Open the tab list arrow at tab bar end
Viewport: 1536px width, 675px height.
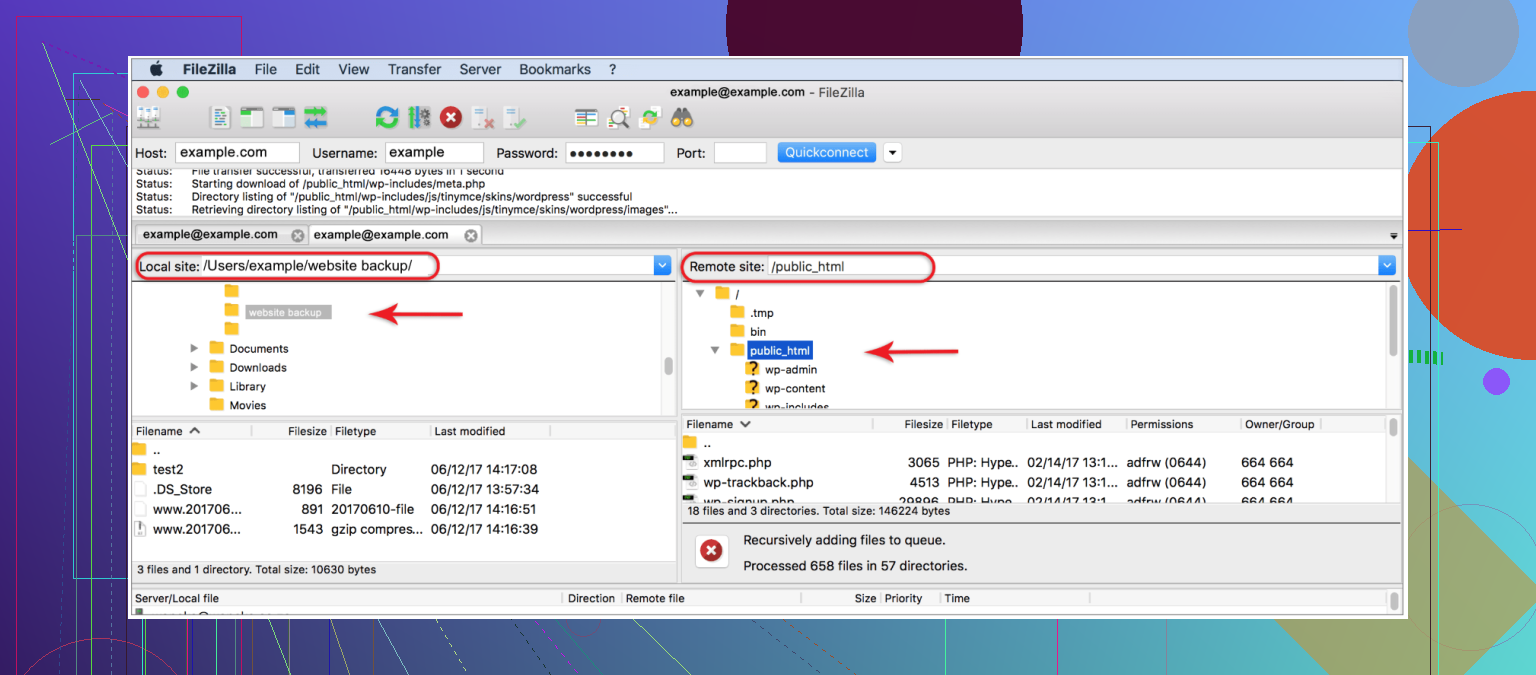1394,236
